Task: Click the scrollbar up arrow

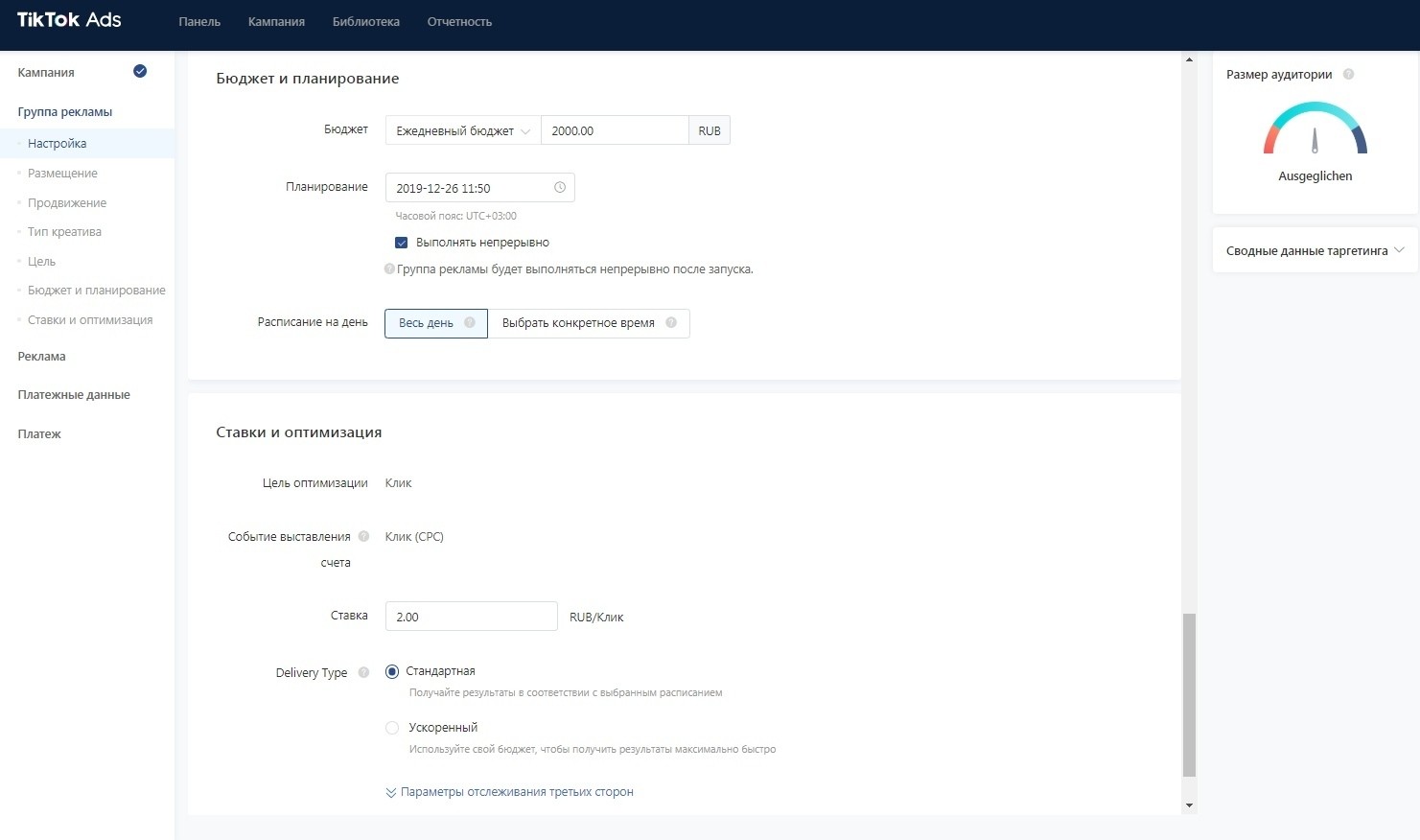Action: pos(1189,59)
